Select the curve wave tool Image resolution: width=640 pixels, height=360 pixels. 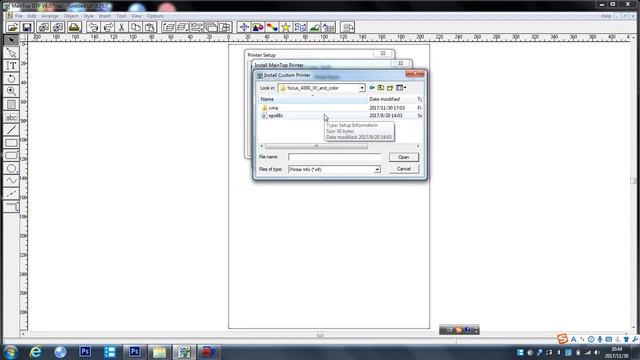(x=11, y=181)
